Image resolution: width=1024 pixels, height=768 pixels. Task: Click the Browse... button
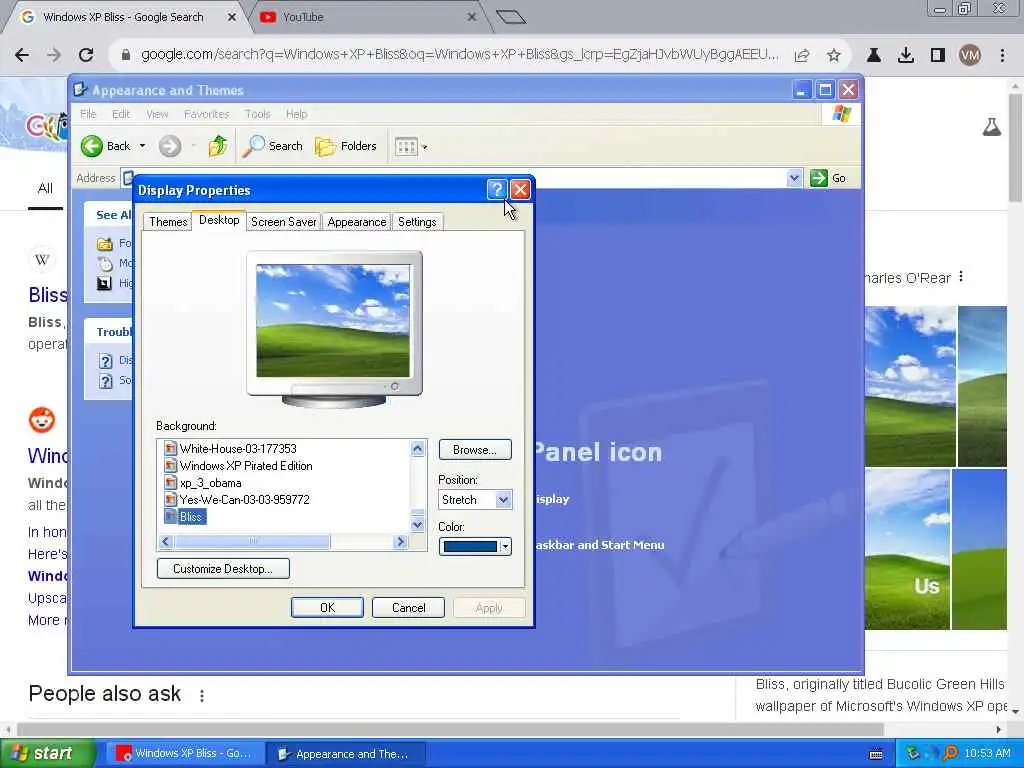click(x=475, y=450)
